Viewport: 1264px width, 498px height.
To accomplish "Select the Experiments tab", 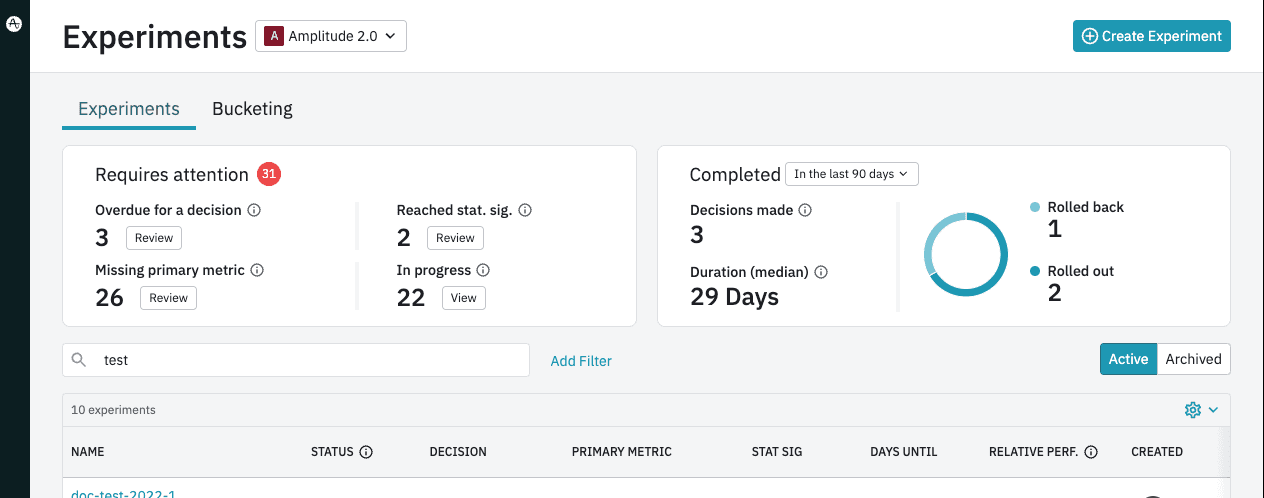I will tap(129, 109).
